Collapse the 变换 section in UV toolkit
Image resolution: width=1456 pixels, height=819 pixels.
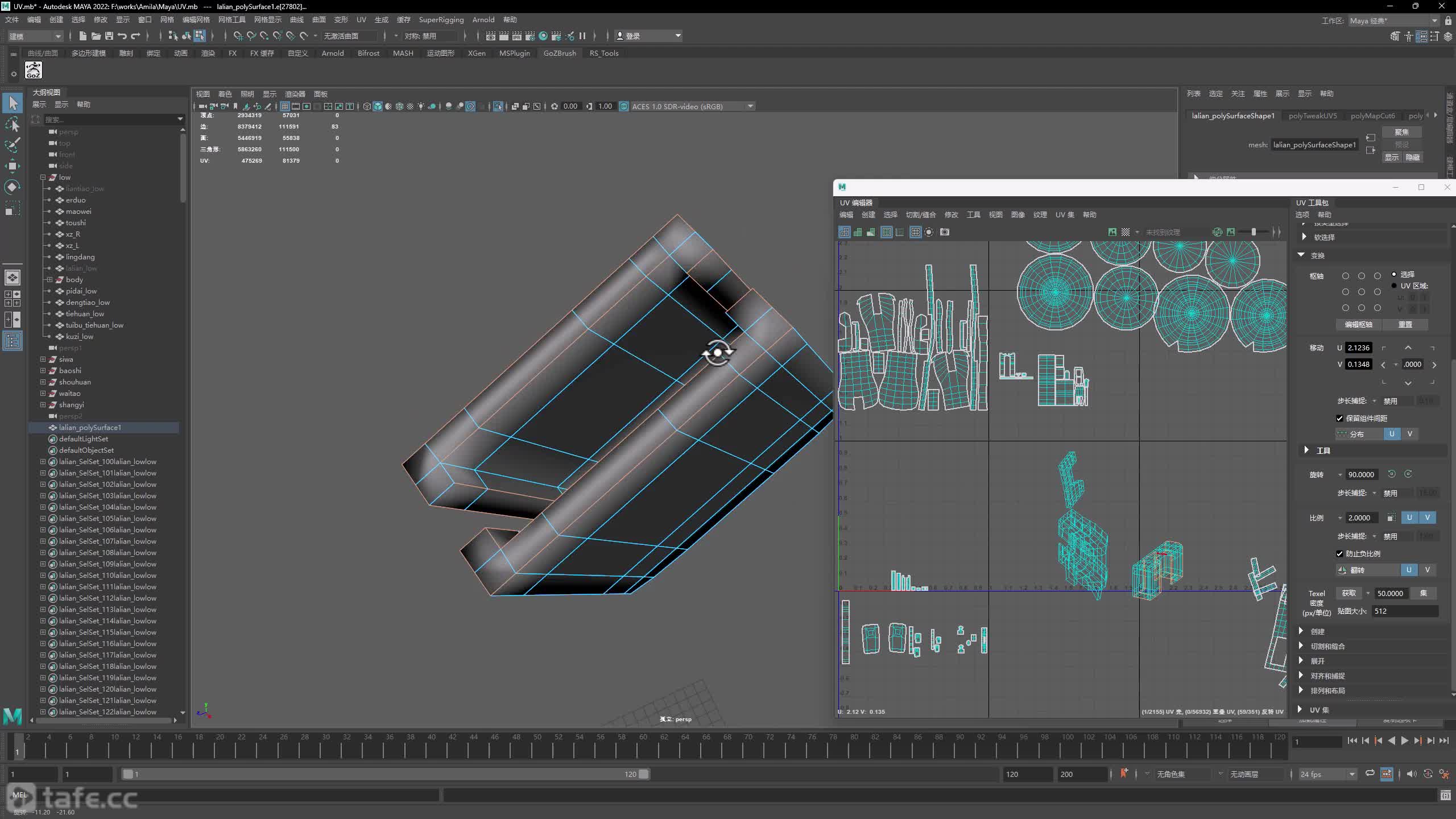(1301, 255)
